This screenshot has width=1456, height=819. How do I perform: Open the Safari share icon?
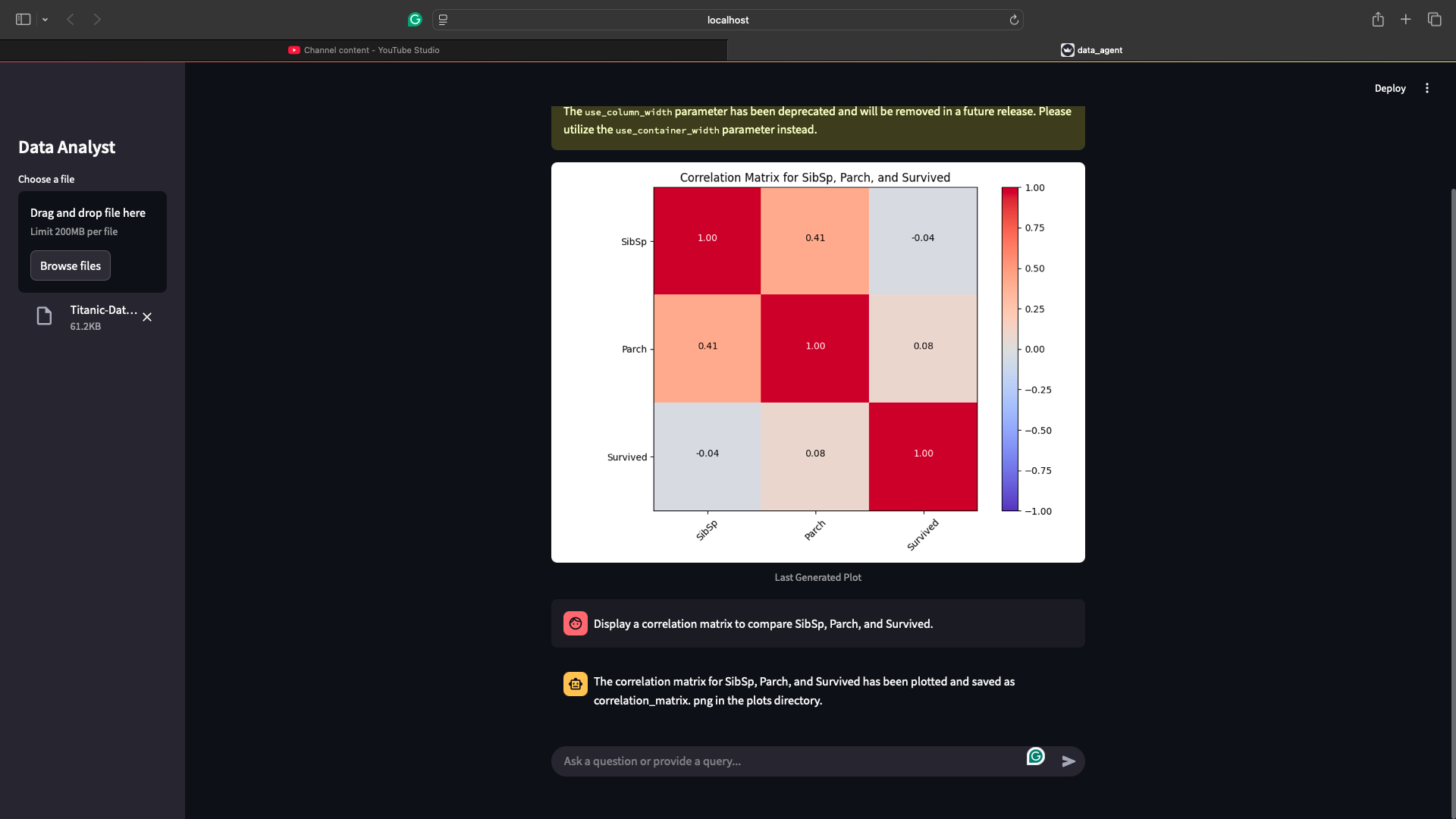tap(1378, 20)
